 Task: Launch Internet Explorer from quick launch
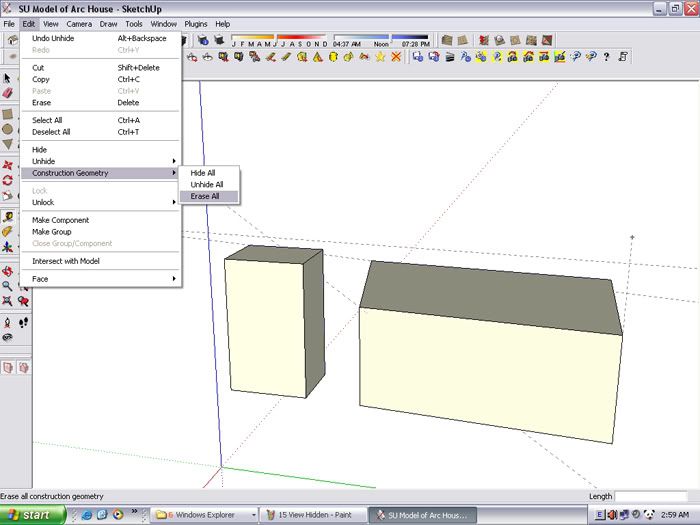pyautogui.click(x=87, y=515)
